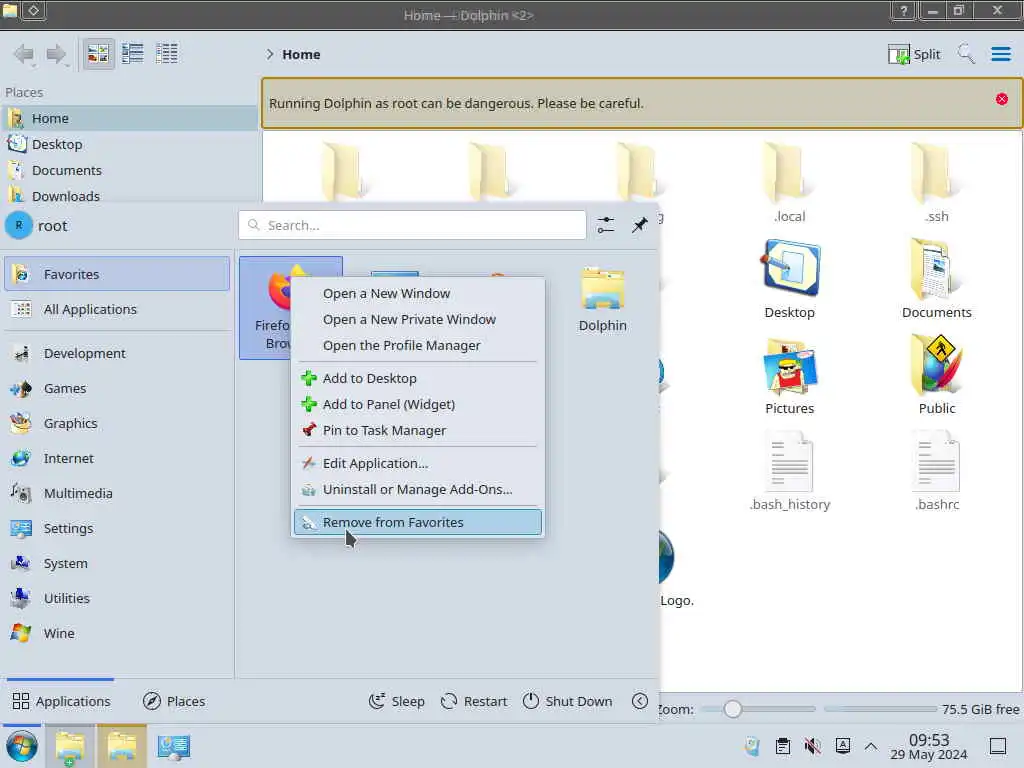The height and width of the screenshot is (768, 1024).
Task: Dismiss the root warning message
Action: pyautogui.click(x=1001, y=99)
